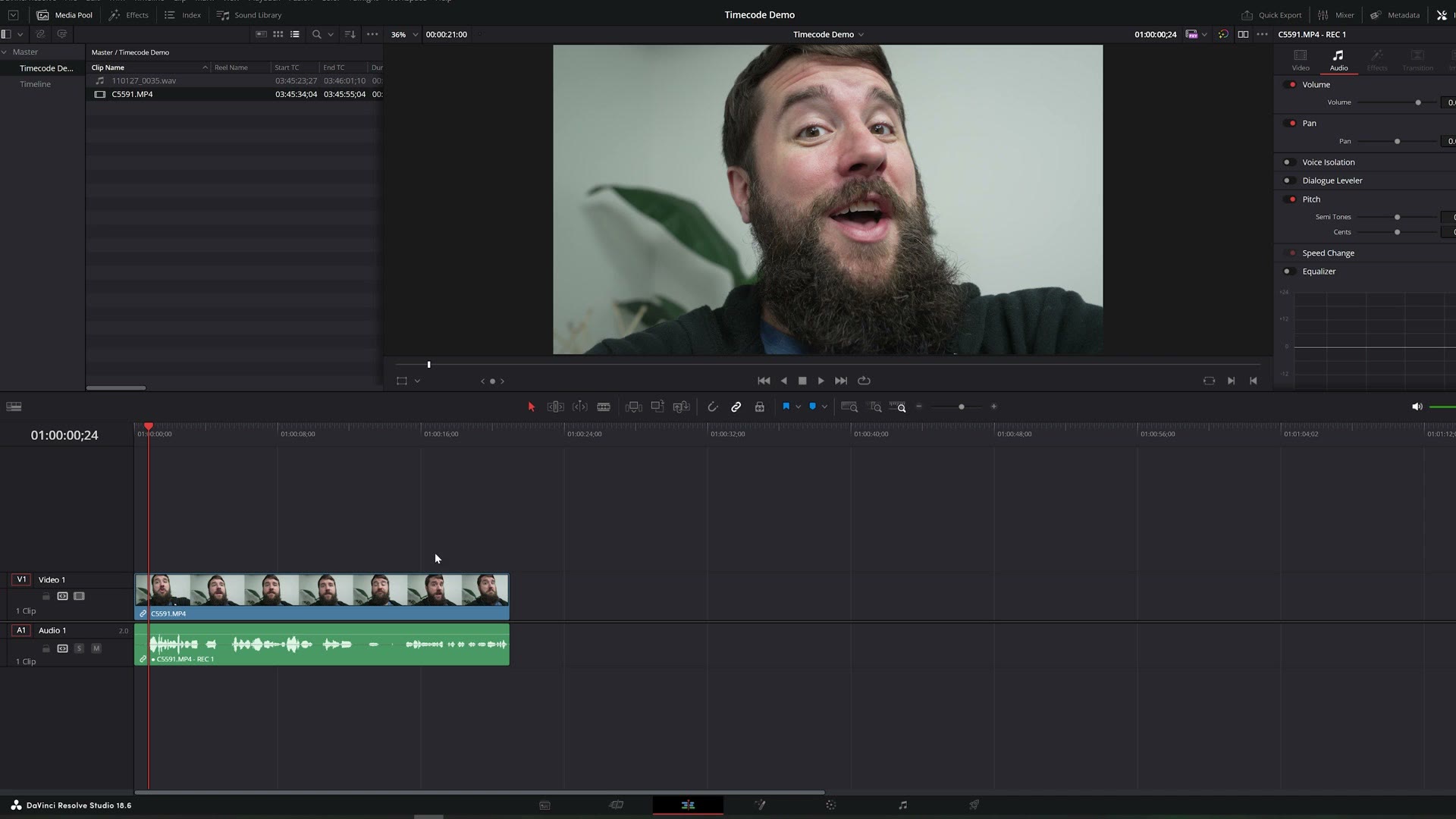Open viewer transform overlay dropdown
1456x819 pixels.
click(x=417, y=381)
